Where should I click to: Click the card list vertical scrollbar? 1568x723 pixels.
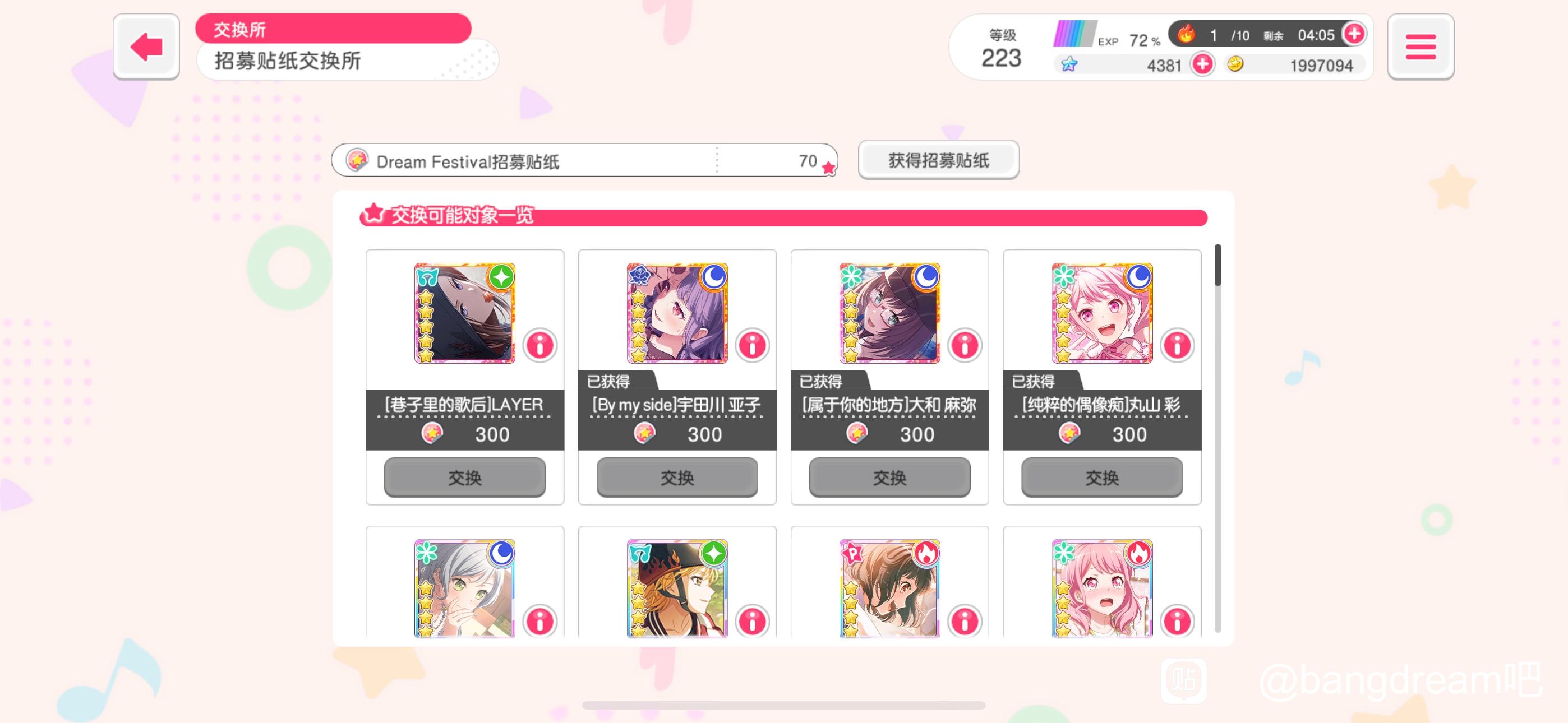pyautogui.click(x=1217, y=438)
